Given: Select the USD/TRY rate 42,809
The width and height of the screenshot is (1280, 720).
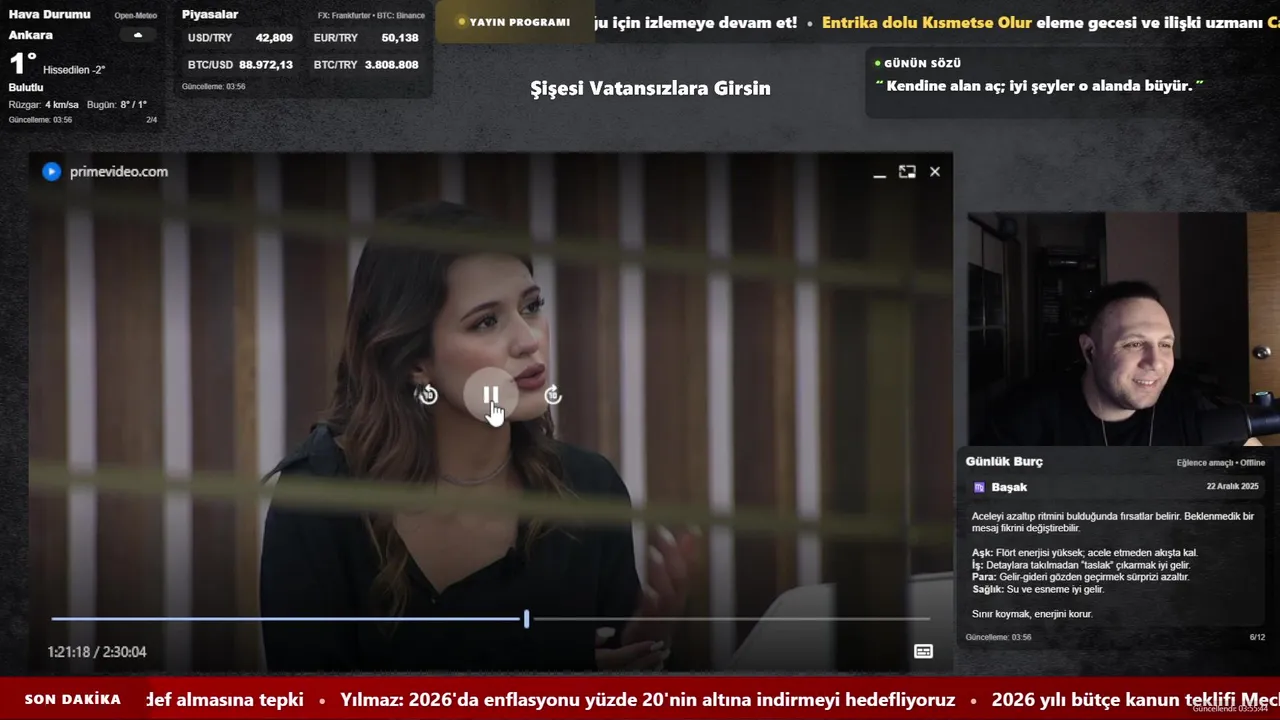Looking at the screenshot, I should click(x=274, y=38).
